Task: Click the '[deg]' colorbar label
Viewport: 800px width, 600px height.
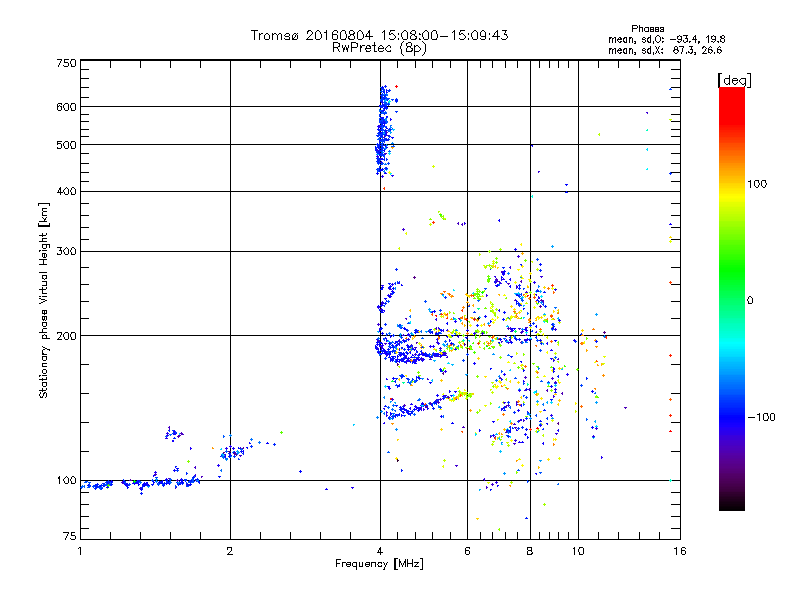Action: [x=734, y=81]
